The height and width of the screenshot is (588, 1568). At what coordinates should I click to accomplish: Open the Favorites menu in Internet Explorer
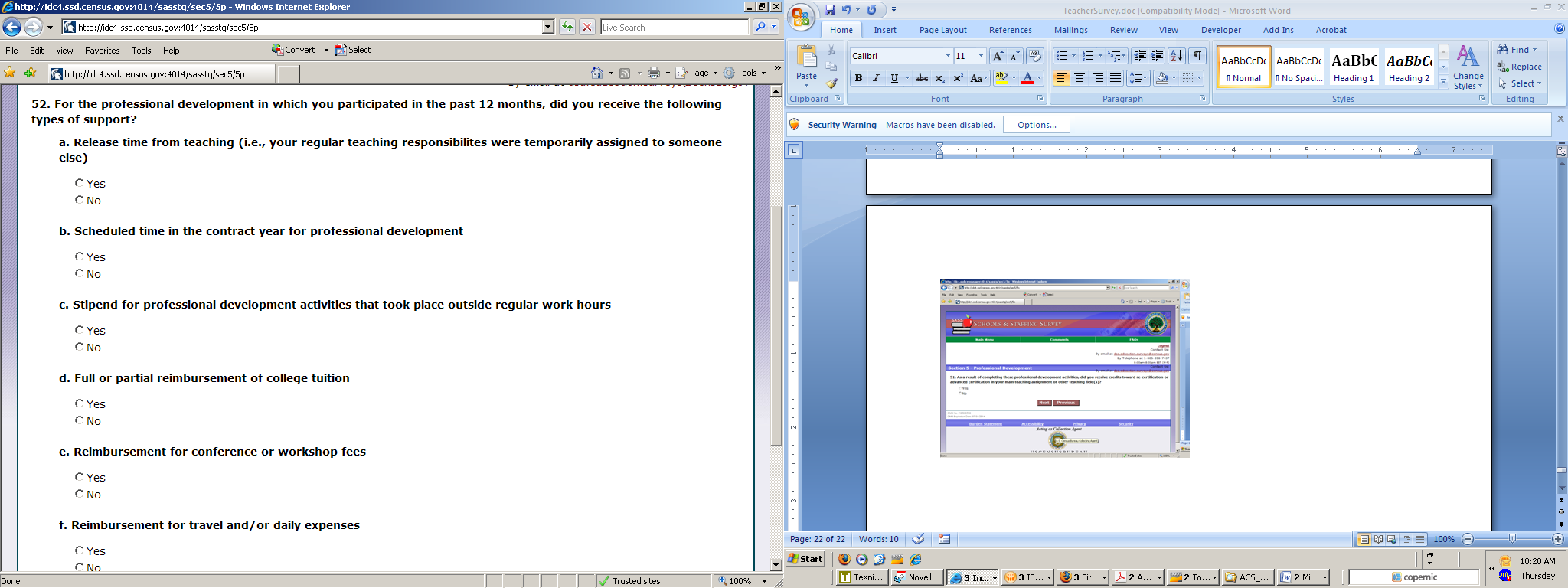[102, 51]
